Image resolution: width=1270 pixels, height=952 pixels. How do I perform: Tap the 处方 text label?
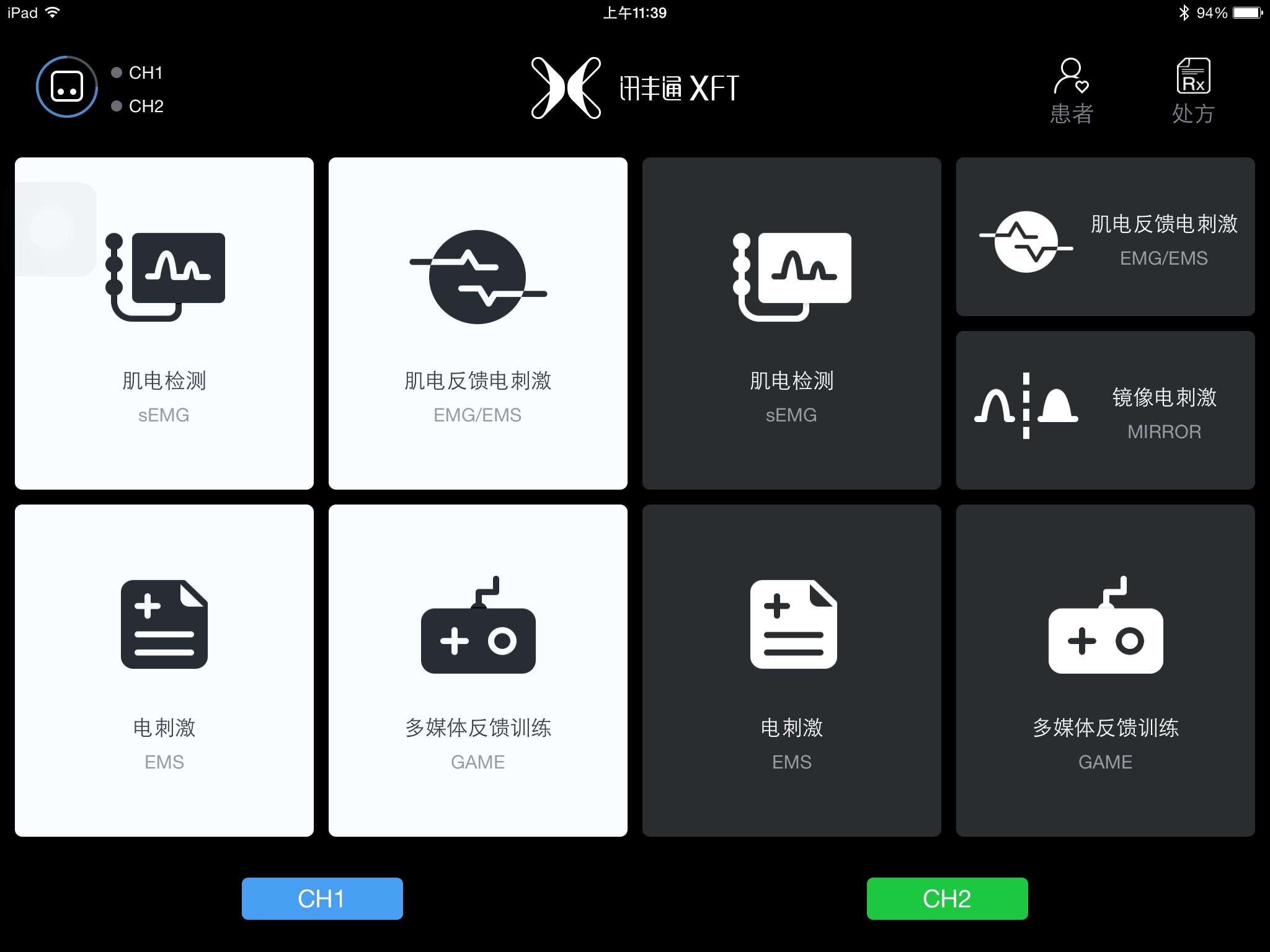[1194, 114]
